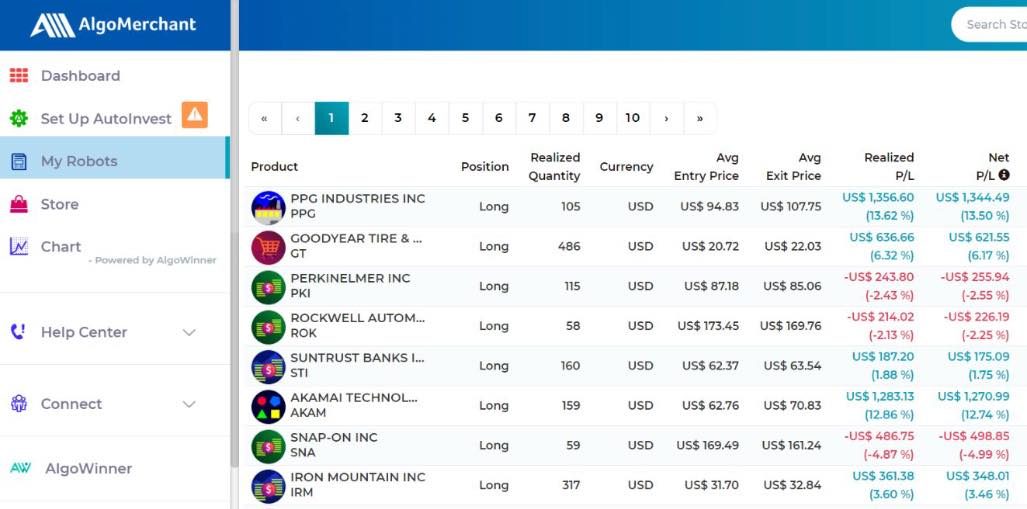The height and width of the screenshot is (509, 1027).
Task: Click the Akamai Technologies product icon
Action: (x=268, y=406)
